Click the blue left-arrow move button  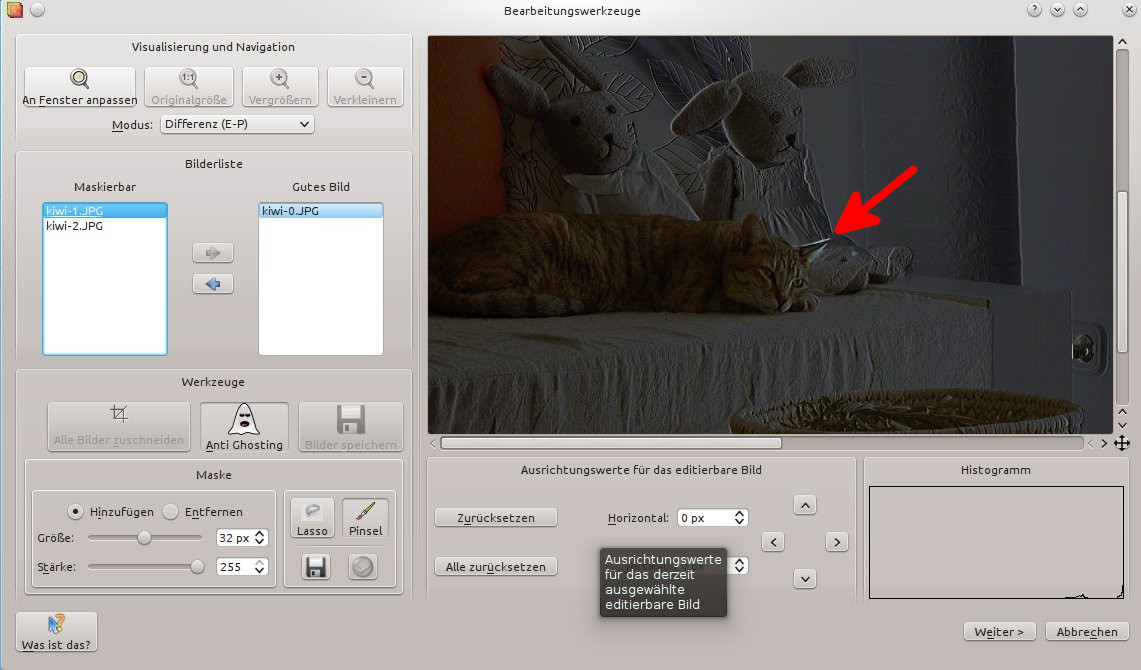(212, 284)
